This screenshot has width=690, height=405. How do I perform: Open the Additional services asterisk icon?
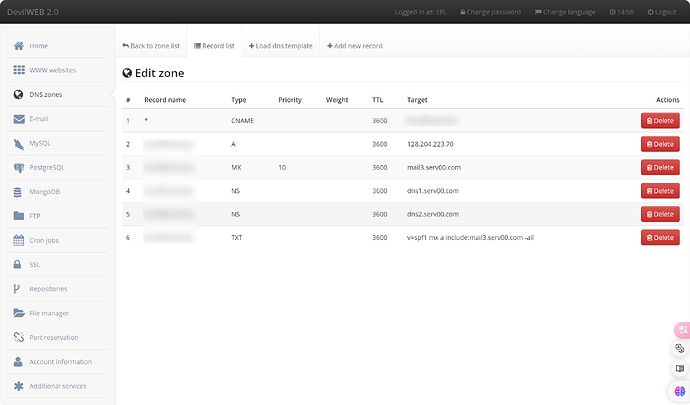pyautogui.click(x=18, y=386)
